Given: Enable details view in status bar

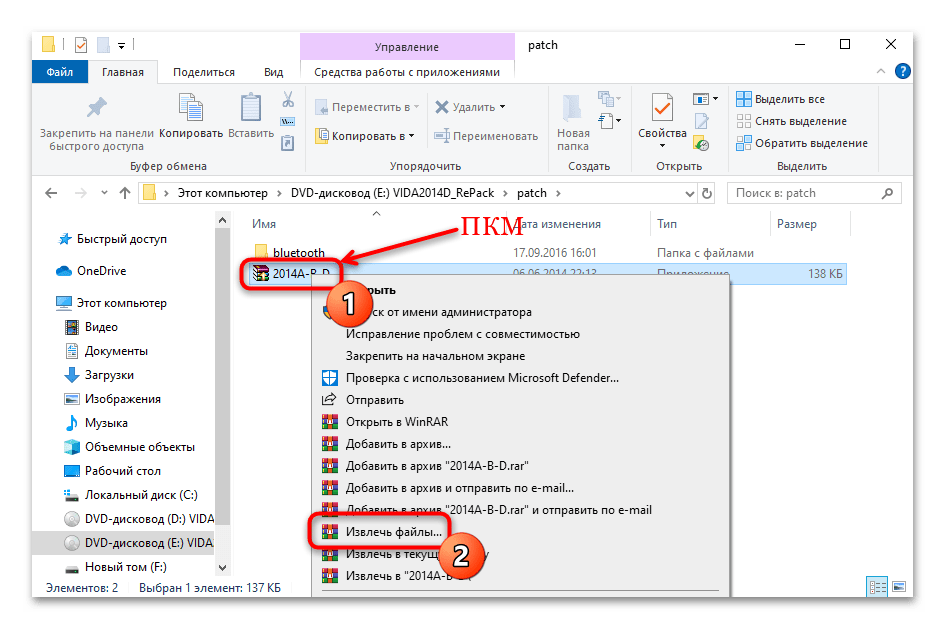Looking at the screenshot, I should pos(877,587).
